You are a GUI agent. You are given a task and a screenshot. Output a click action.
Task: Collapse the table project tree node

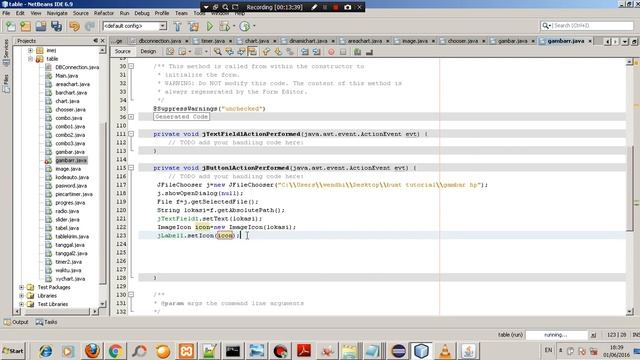31,59
